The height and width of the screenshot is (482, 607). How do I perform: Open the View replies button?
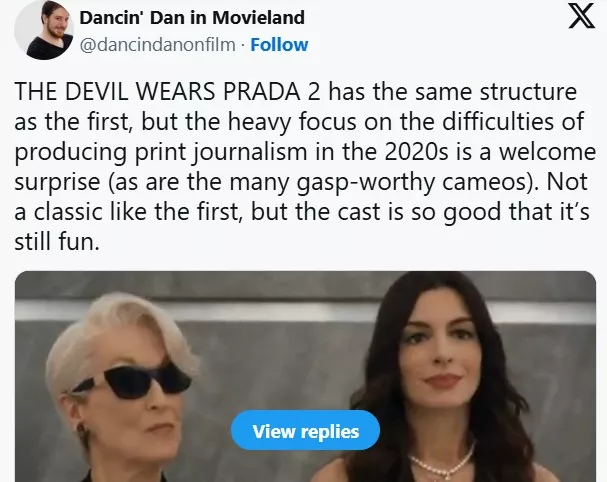click(x=305, y=430)
